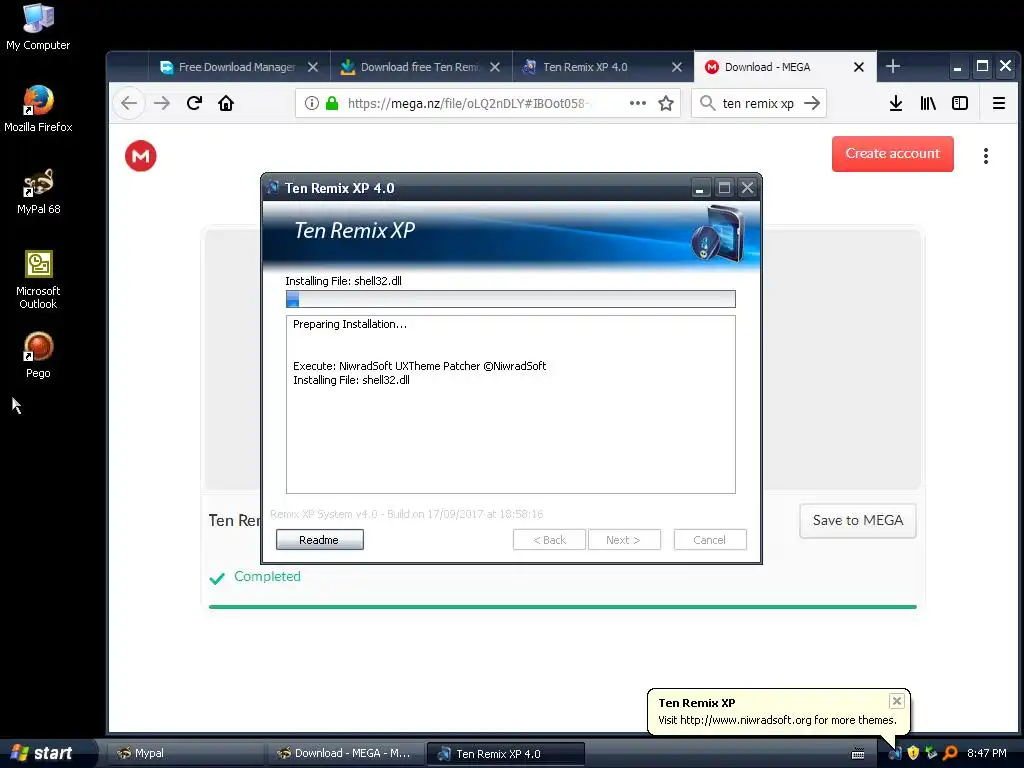The width and height of the screenshot is (1024, 768).
Task: Click the MEGA logo
Action: [x=140, y=155]
